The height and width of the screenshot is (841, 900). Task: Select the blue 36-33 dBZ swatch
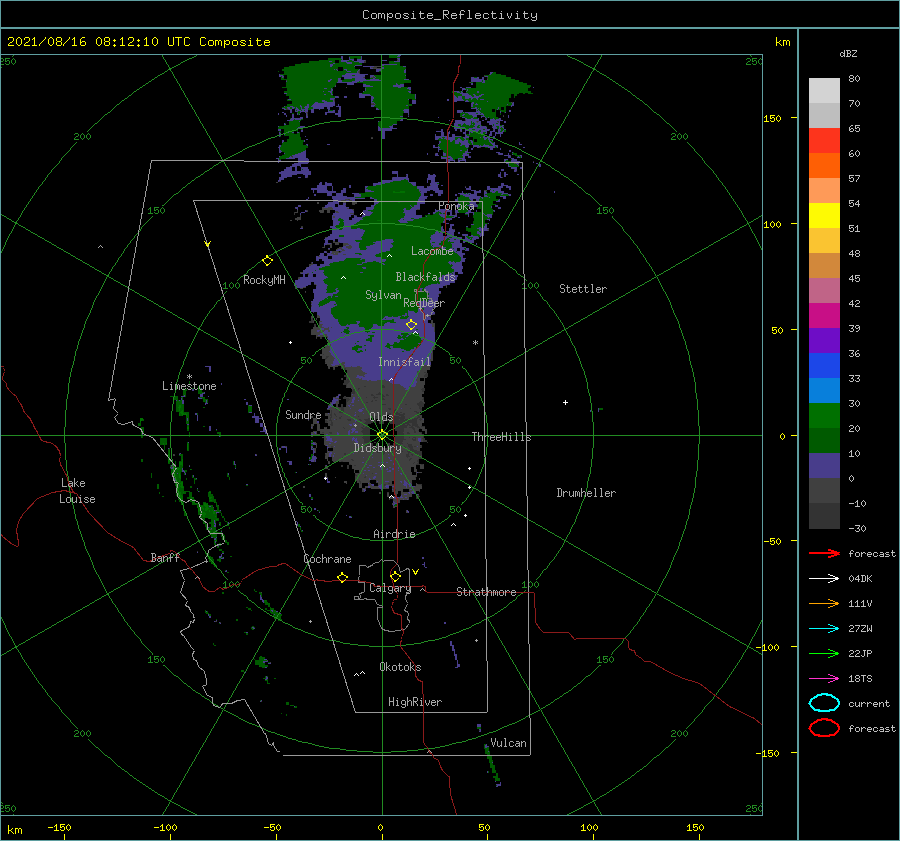824,366
